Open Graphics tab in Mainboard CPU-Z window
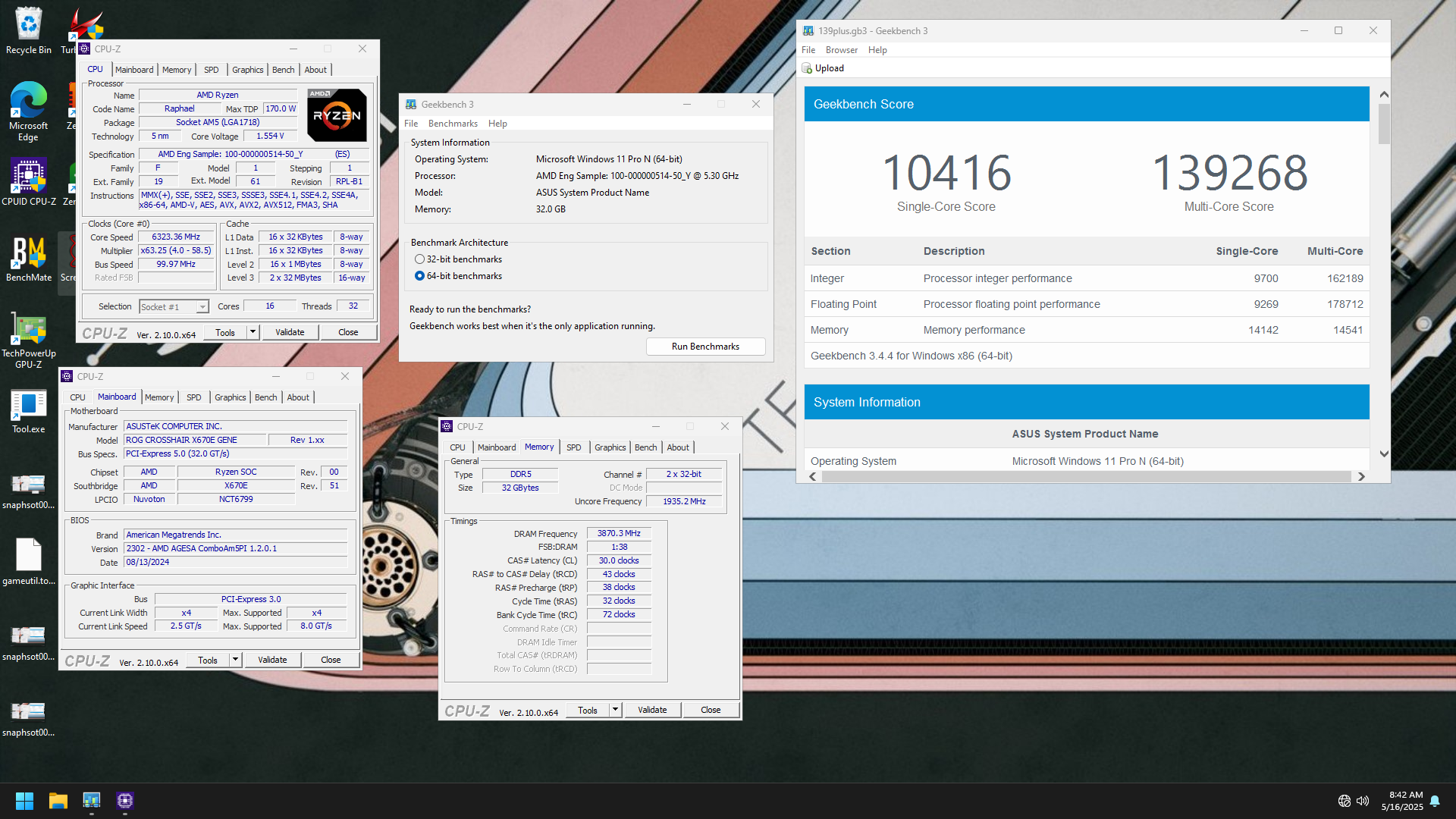Viewport: 1456px width, 819px height. (230, 397)
